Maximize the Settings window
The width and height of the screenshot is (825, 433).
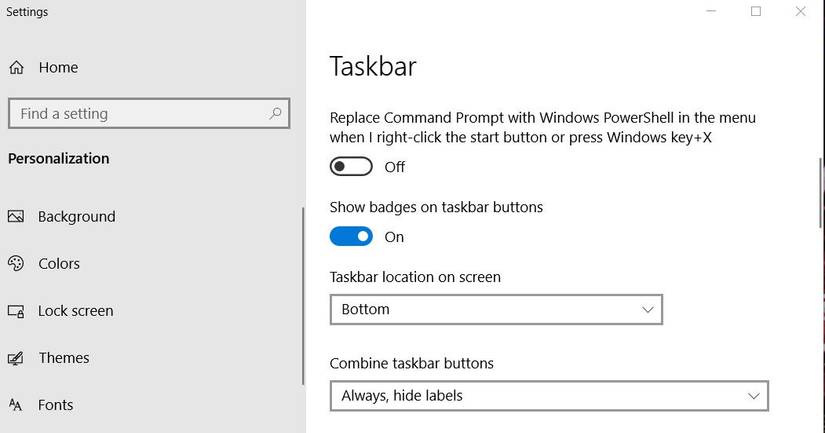756,11
